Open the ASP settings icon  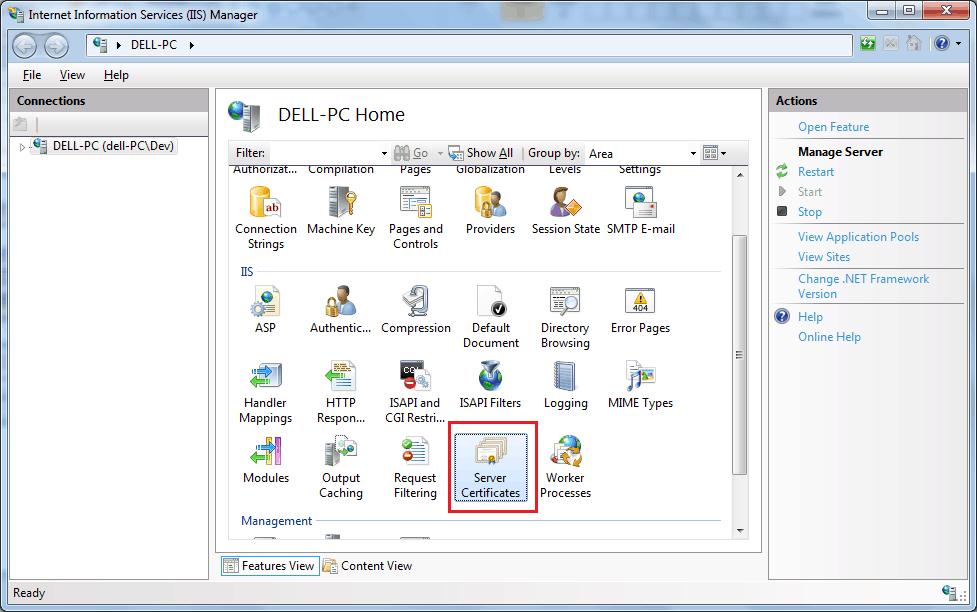(x=264, y=310)
